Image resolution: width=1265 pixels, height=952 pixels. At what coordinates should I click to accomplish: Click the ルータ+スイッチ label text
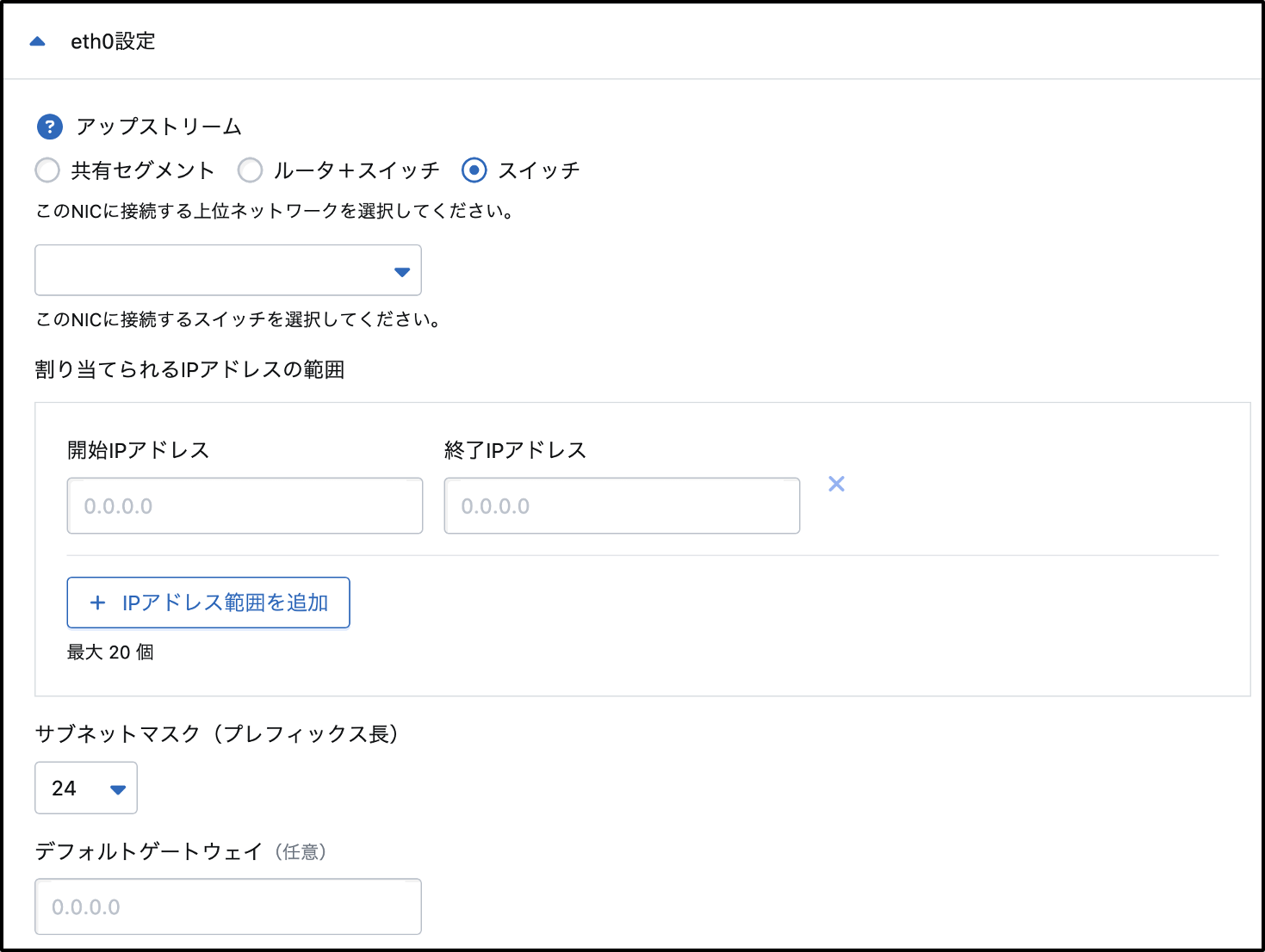[357, 170]
